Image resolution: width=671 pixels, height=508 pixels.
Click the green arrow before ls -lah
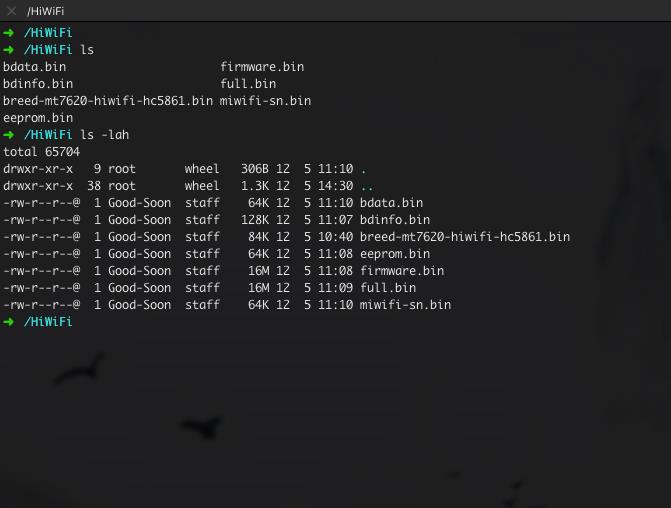coord(8,135)
